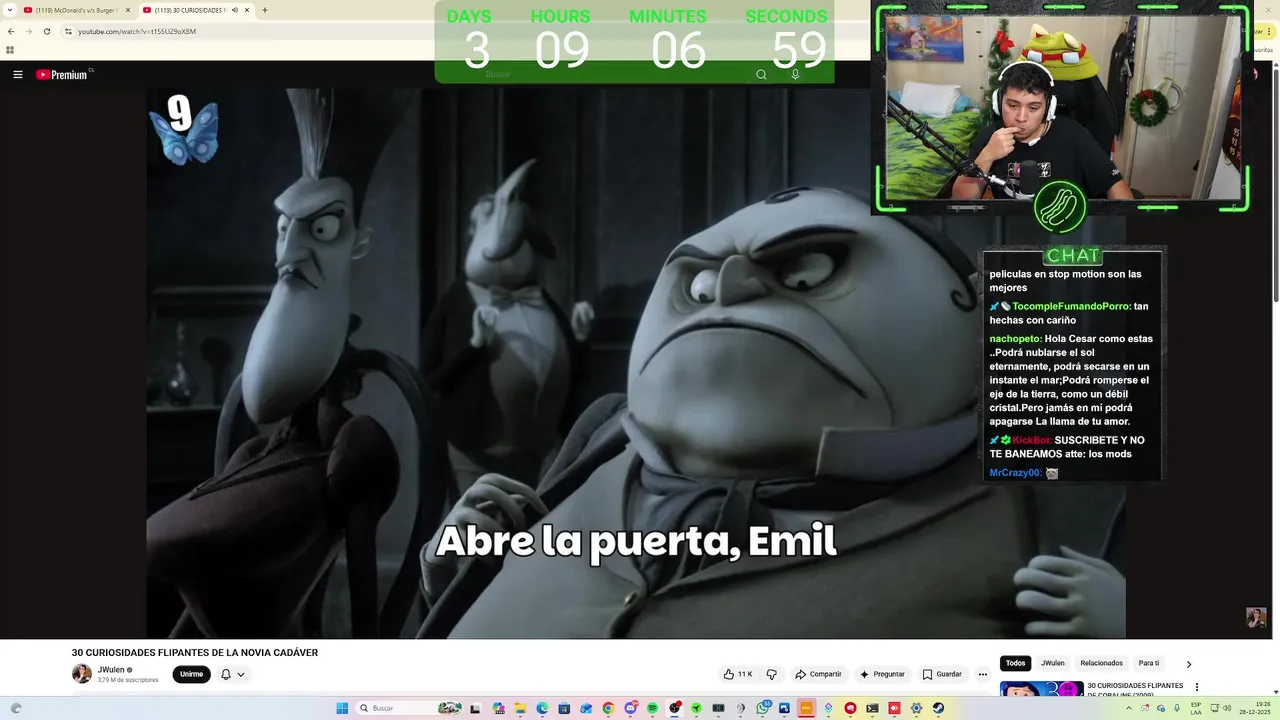Activate voice search microphone icon
The image size is (1280, 720).
click(x=795, y=74)
